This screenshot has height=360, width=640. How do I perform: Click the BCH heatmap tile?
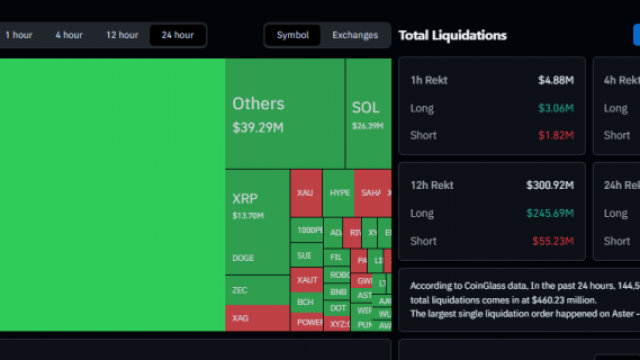(307, 302)
